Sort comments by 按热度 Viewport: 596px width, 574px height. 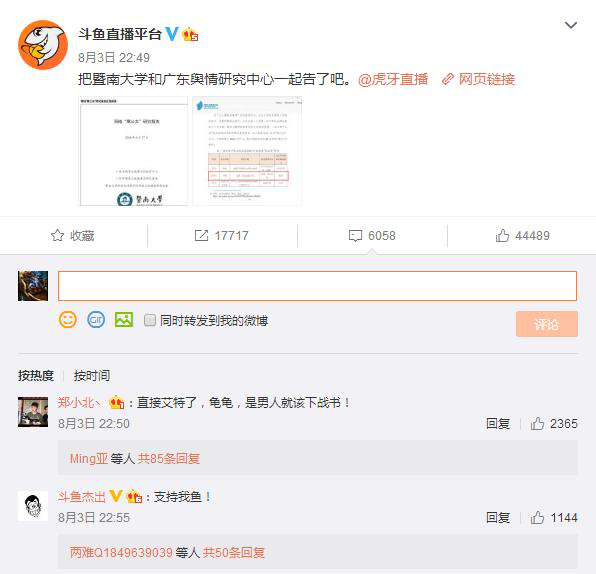[36, 376]
